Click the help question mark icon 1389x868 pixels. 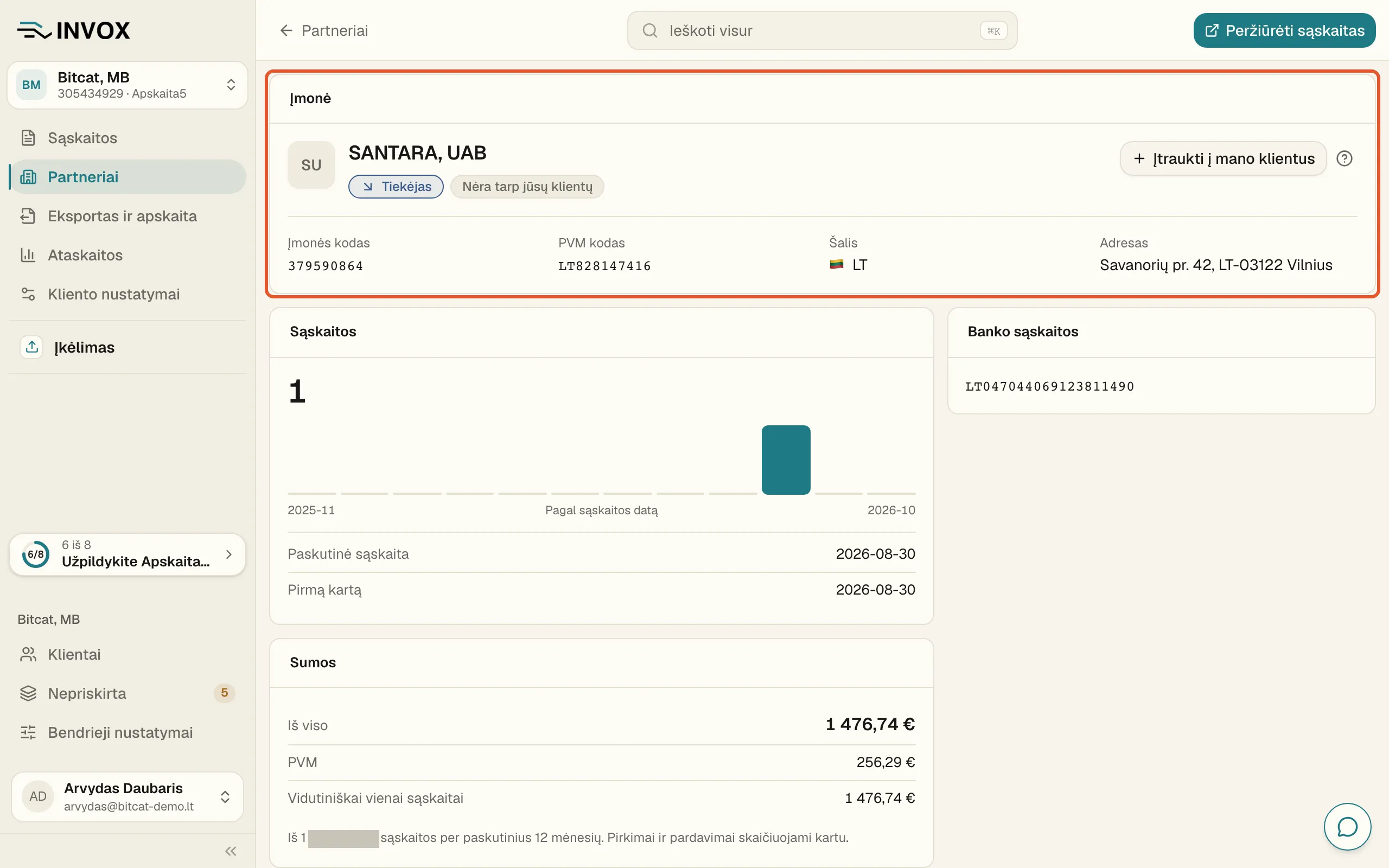pos(1344,158)
